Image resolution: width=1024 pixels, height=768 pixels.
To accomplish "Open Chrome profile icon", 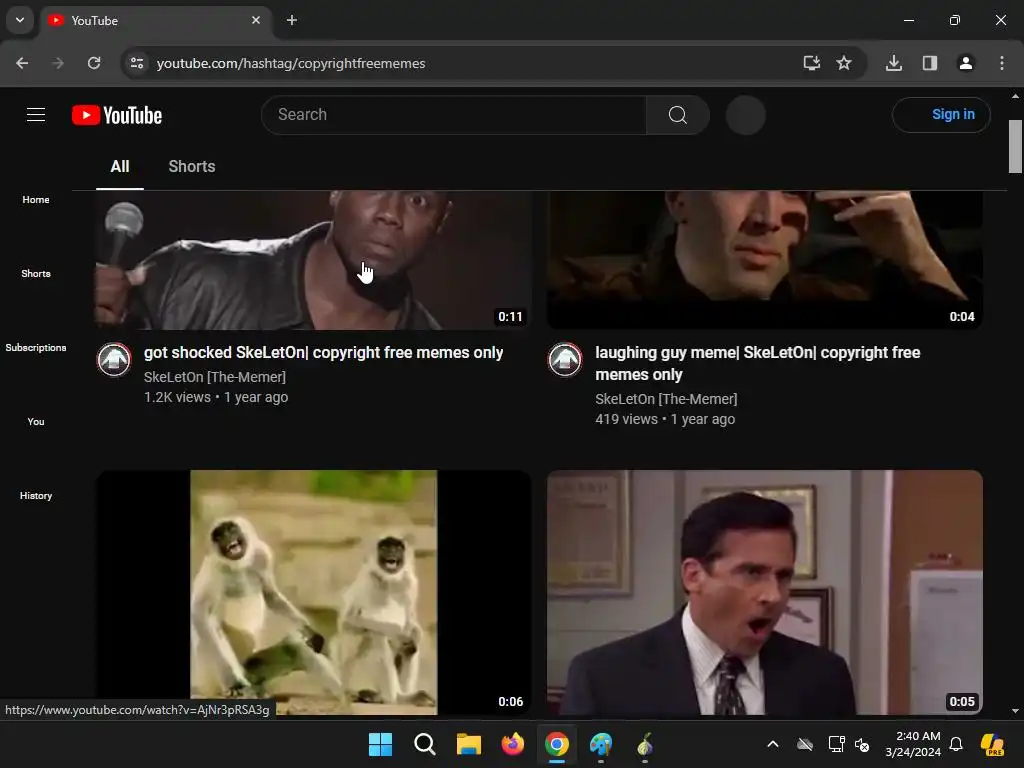I will click(966, 63).
